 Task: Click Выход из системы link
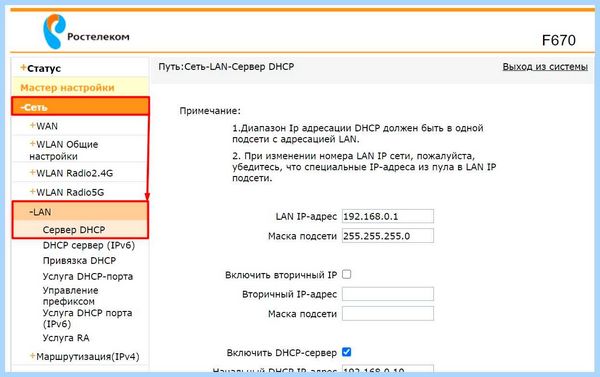point(545,67)
